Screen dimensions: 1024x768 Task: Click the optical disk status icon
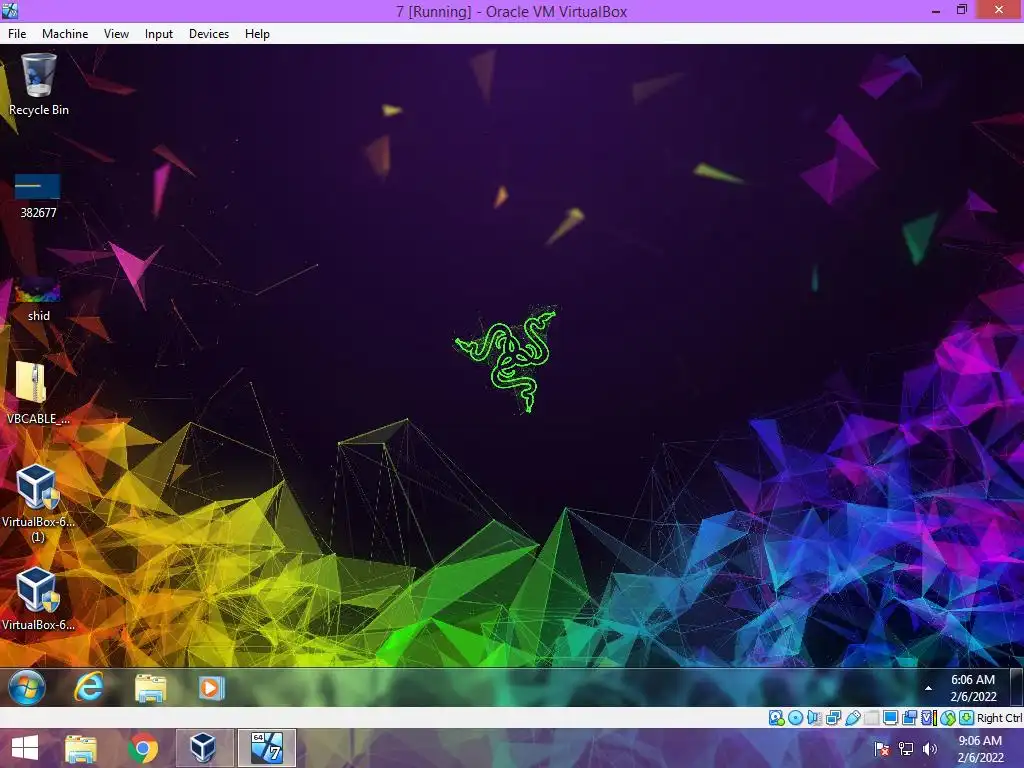tap(795, 718)
